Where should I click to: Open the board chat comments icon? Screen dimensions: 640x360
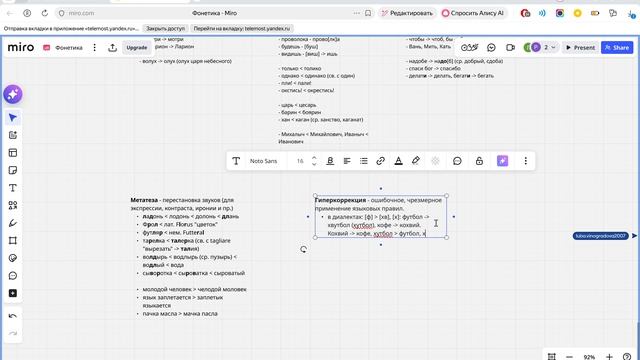point(491,48)
